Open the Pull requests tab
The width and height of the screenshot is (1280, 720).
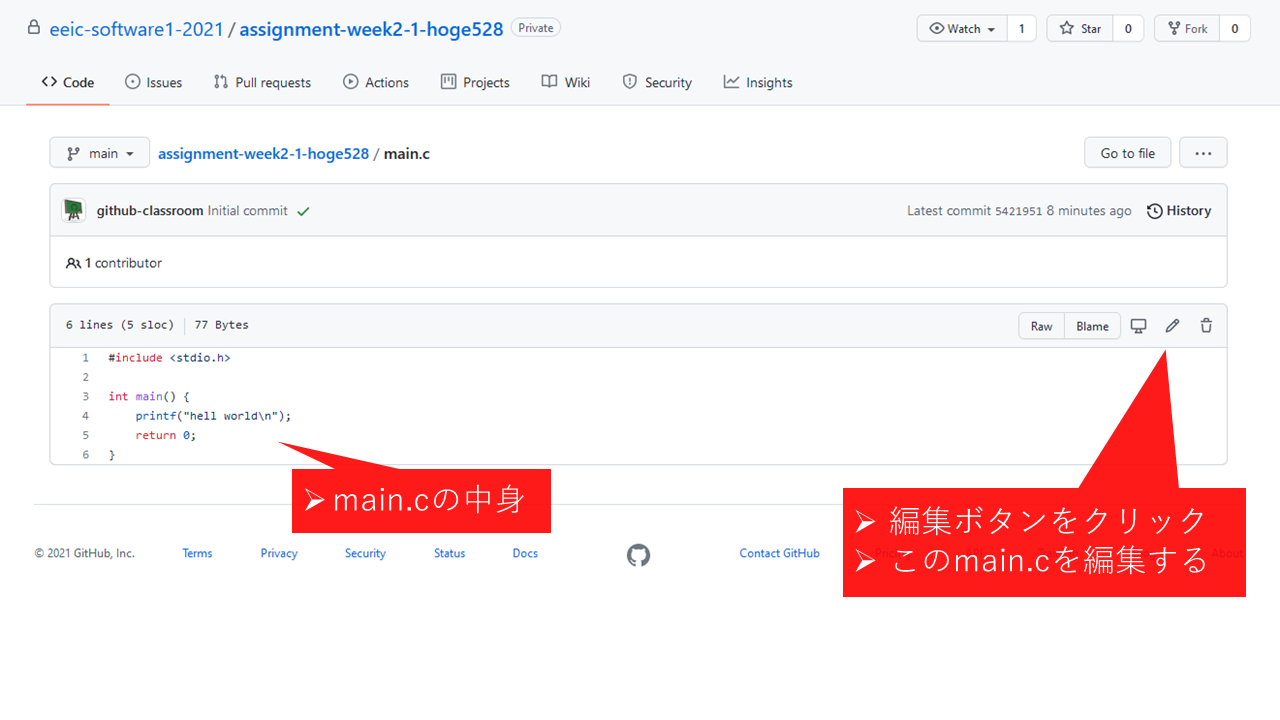point(262,83)
